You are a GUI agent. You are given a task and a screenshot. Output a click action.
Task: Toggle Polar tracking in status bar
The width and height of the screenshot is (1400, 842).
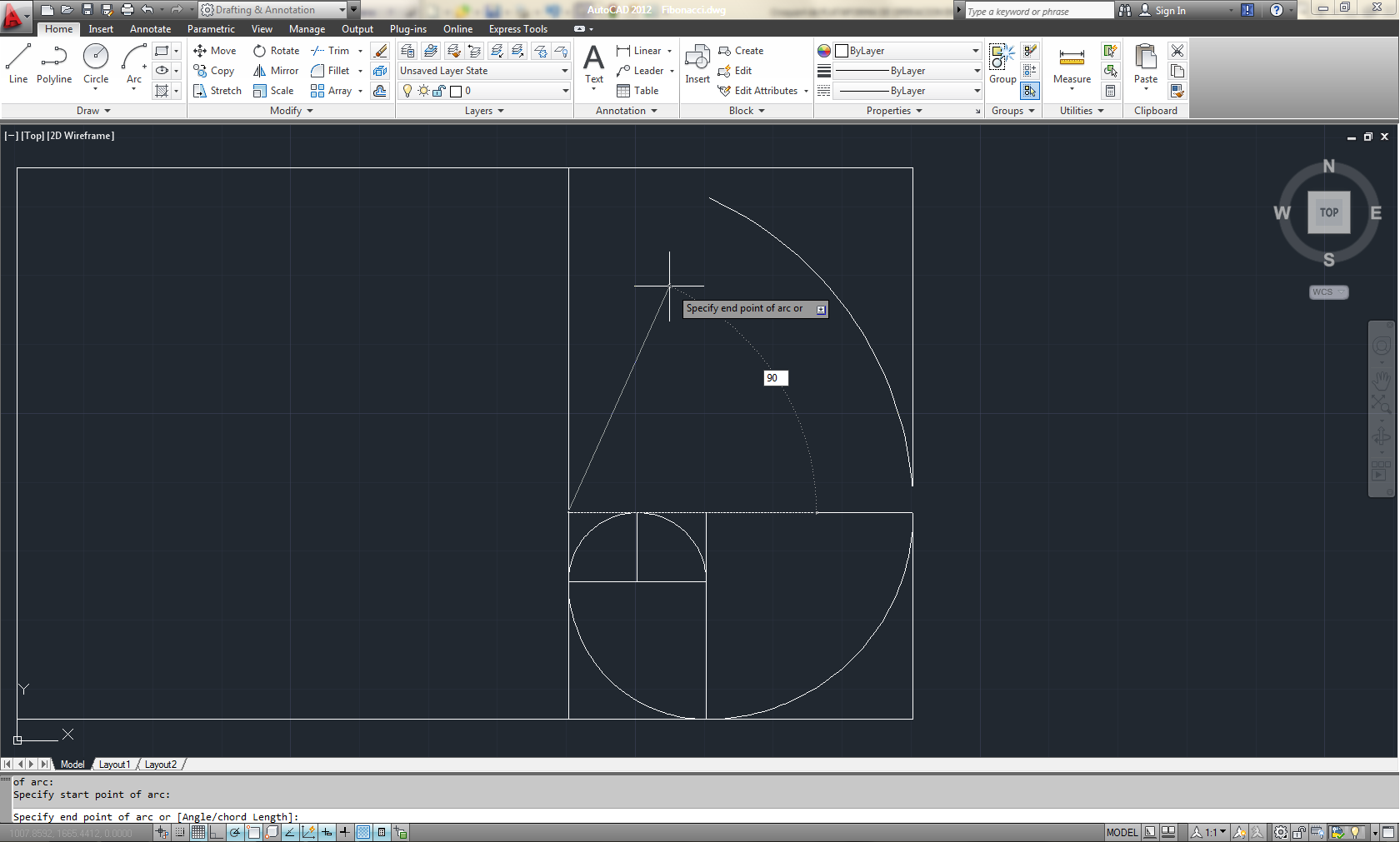[235, 832]
